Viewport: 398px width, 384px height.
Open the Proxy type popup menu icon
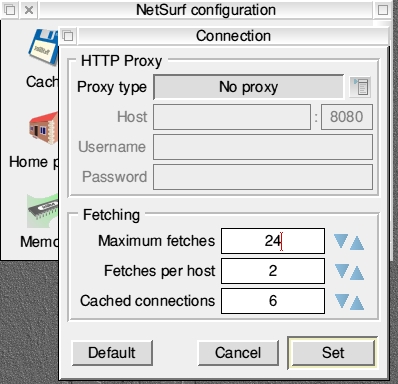[360, 87]
